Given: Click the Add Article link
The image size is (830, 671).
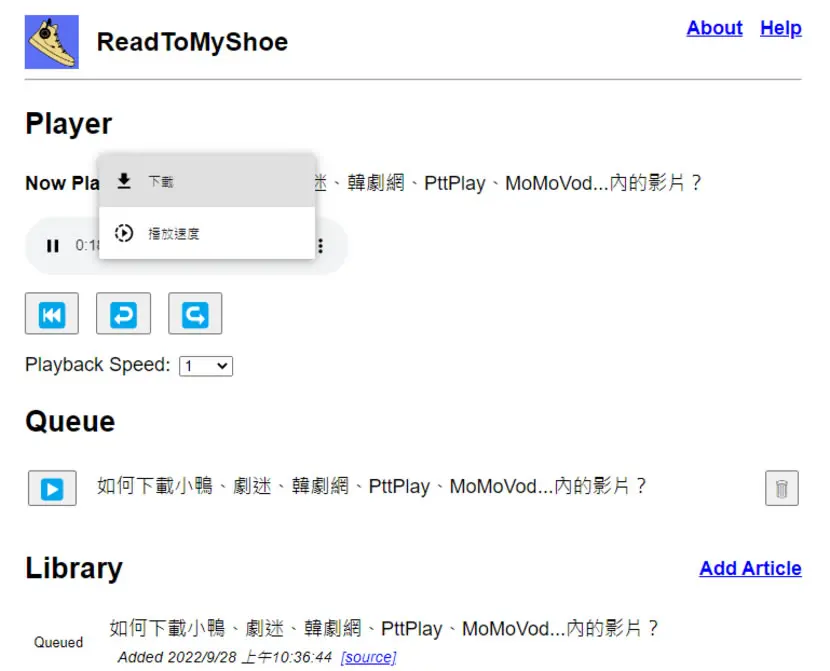Looking at the screenshot, I should coord(750,568).
